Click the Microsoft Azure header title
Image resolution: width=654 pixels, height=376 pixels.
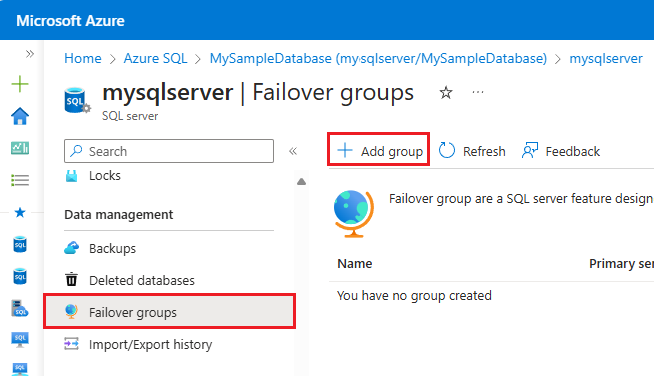pos(70,20)
